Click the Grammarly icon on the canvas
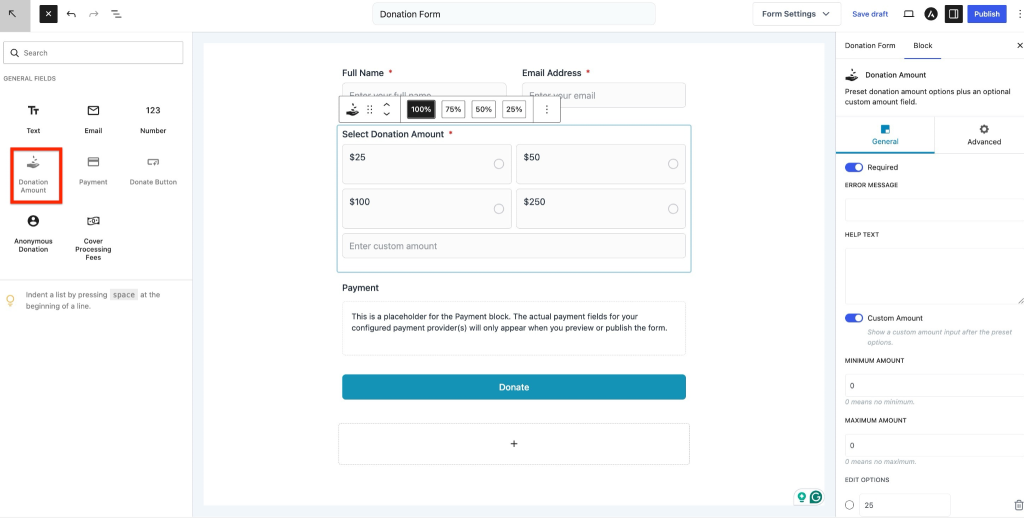Image resolution: width=1024 pixels, height=518 pixels. pos(816,497)
